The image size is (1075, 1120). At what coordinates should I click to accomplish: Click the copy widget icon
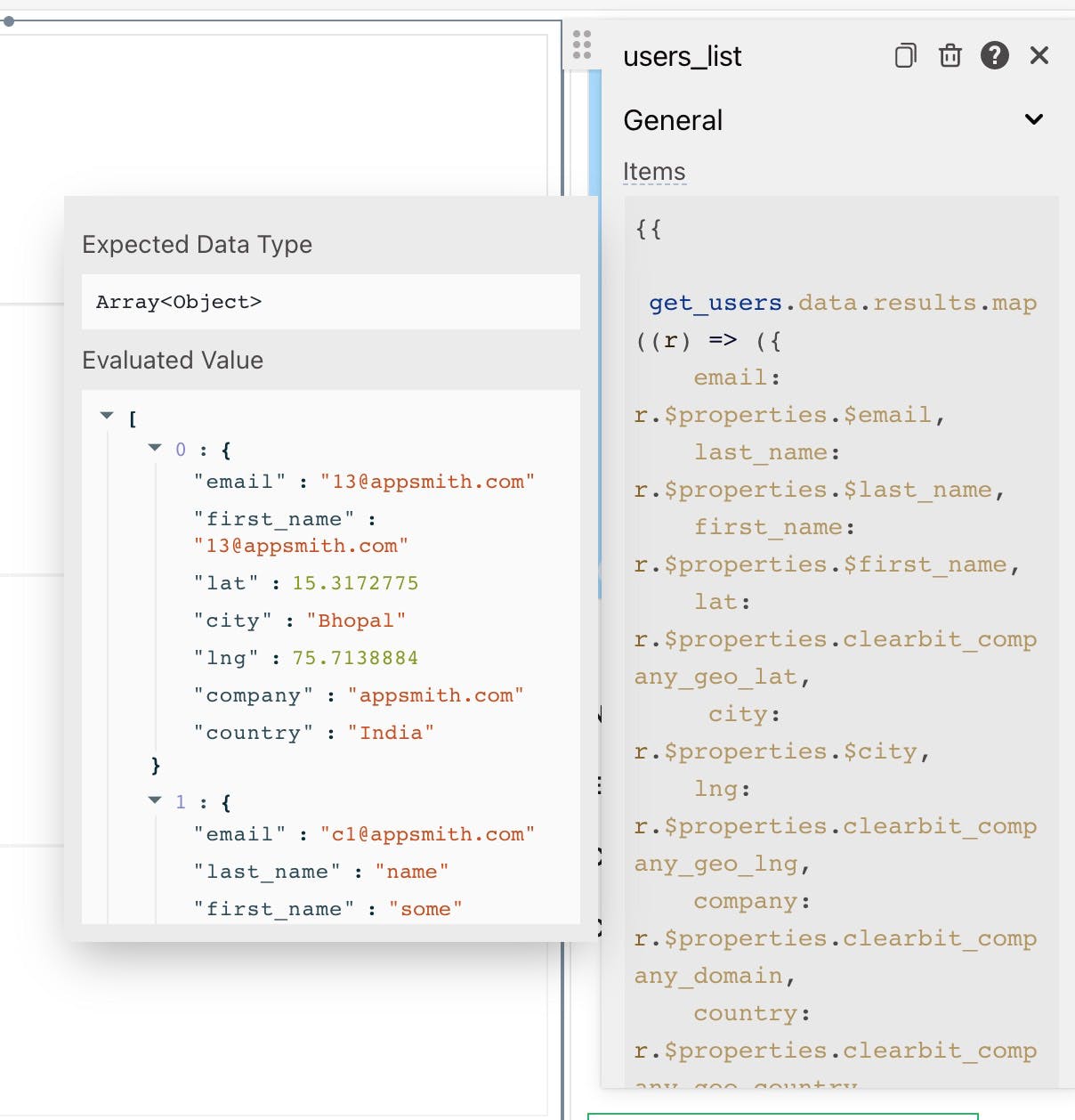pos(905,56)
